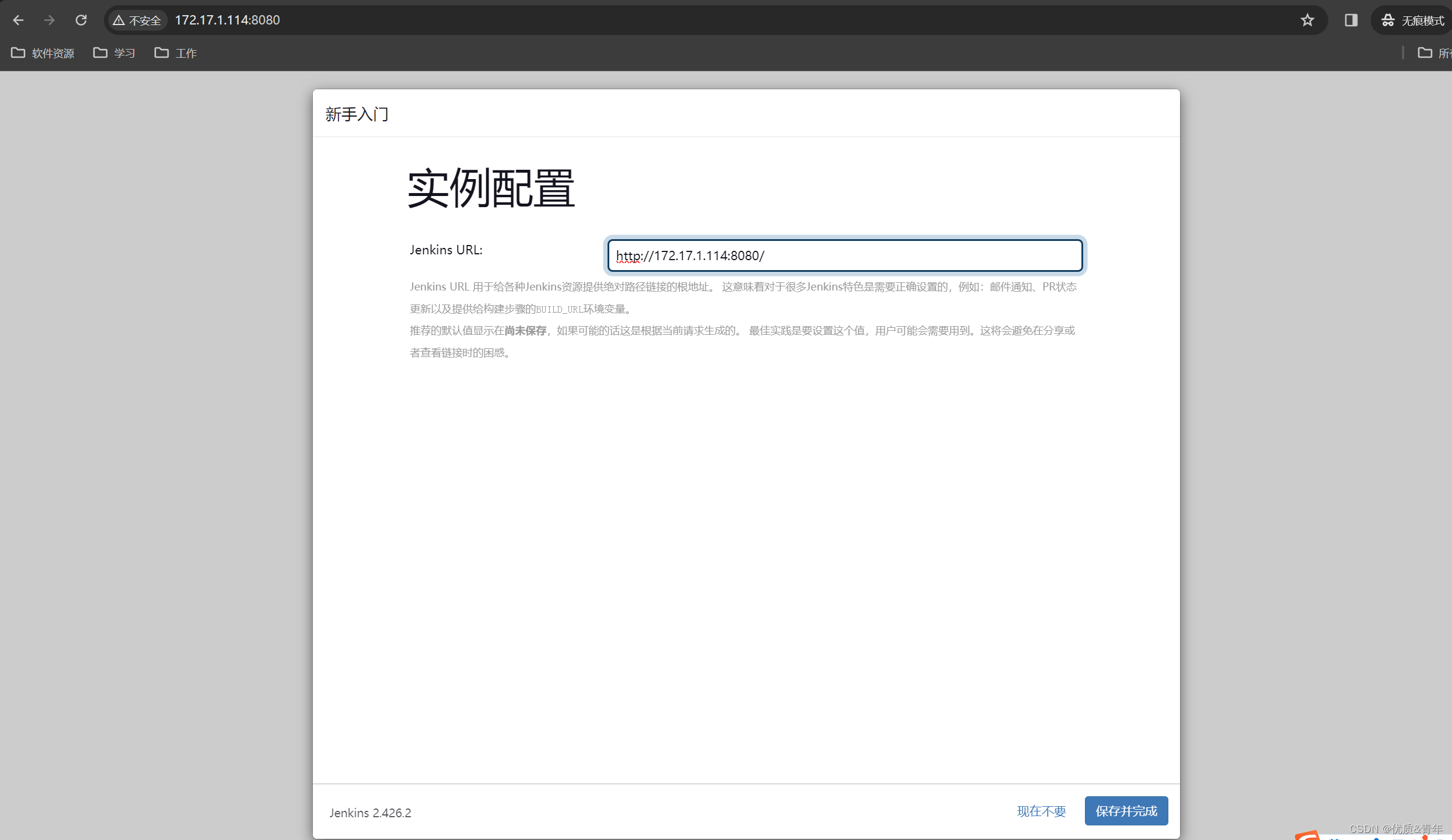Click the bold 尚未保存 text
This screenshot has width=1452, height=840.
pyautogui.click(x=525, y=331)
